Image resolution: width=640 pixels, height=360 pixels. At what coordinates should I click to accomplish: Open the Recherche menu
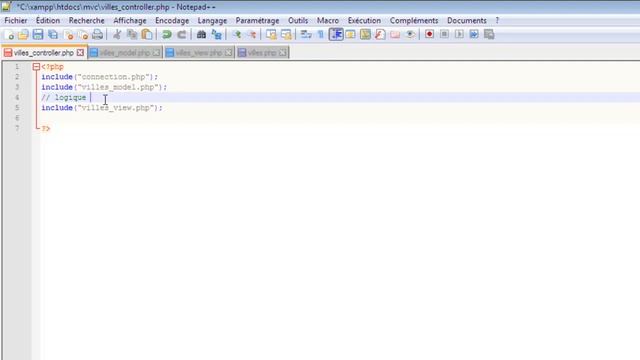[x=87, y=20]
